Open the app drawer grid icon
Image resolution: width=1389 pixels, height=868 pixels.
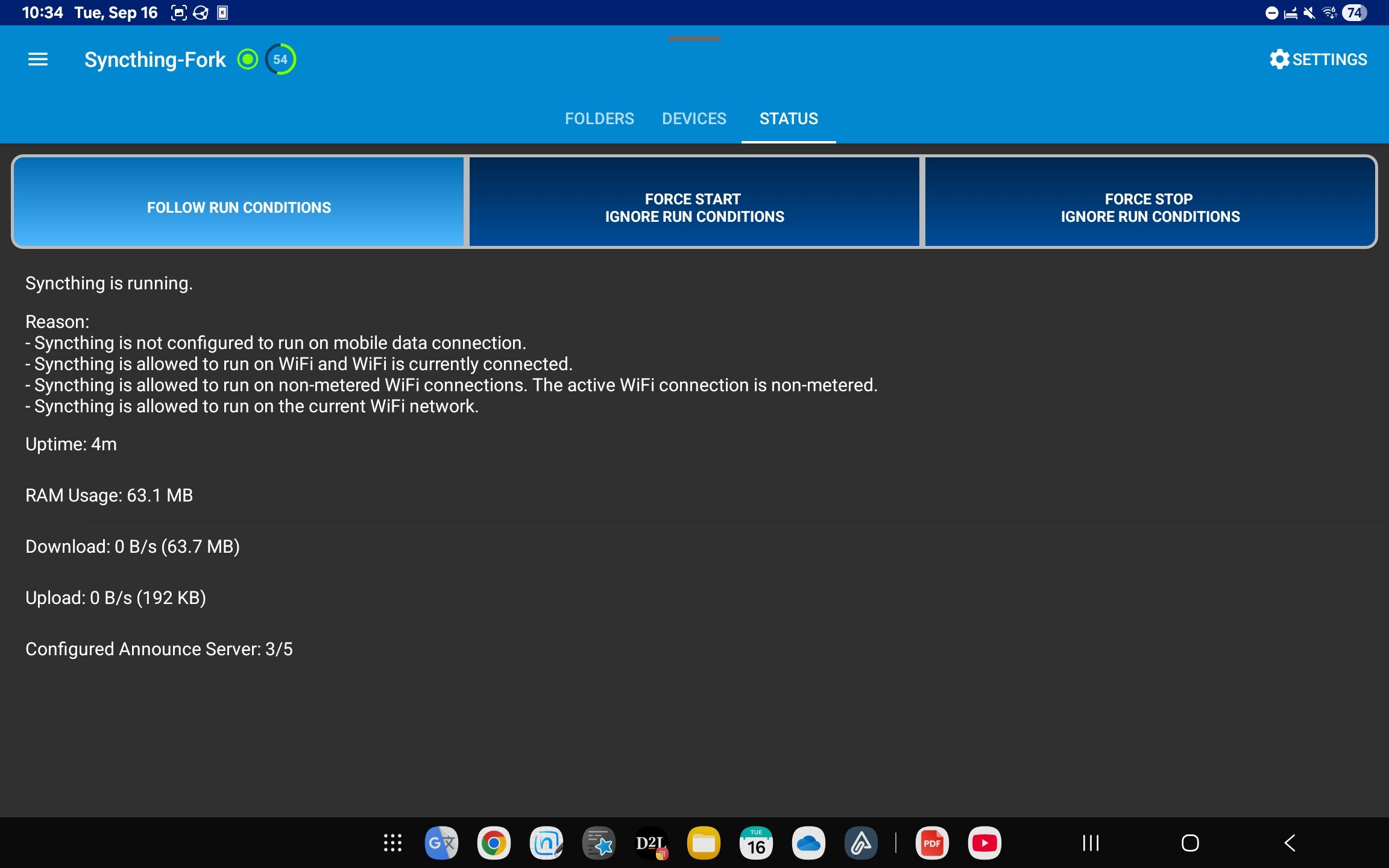[x=392, y=843]
